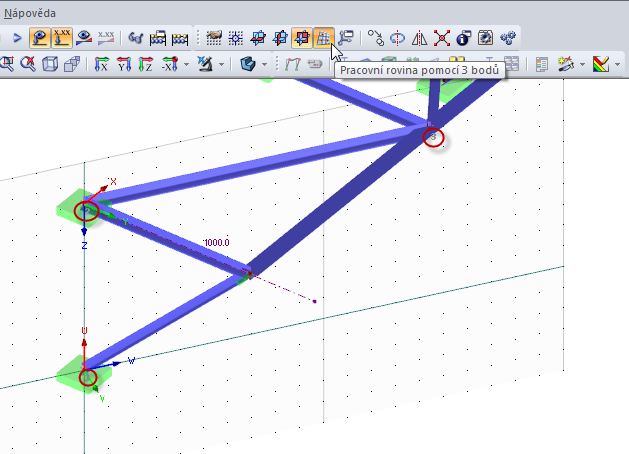The height and width of the screenshot is (454, 629).
Task: Click the blue play arrow icon
Action: (17, 38)
